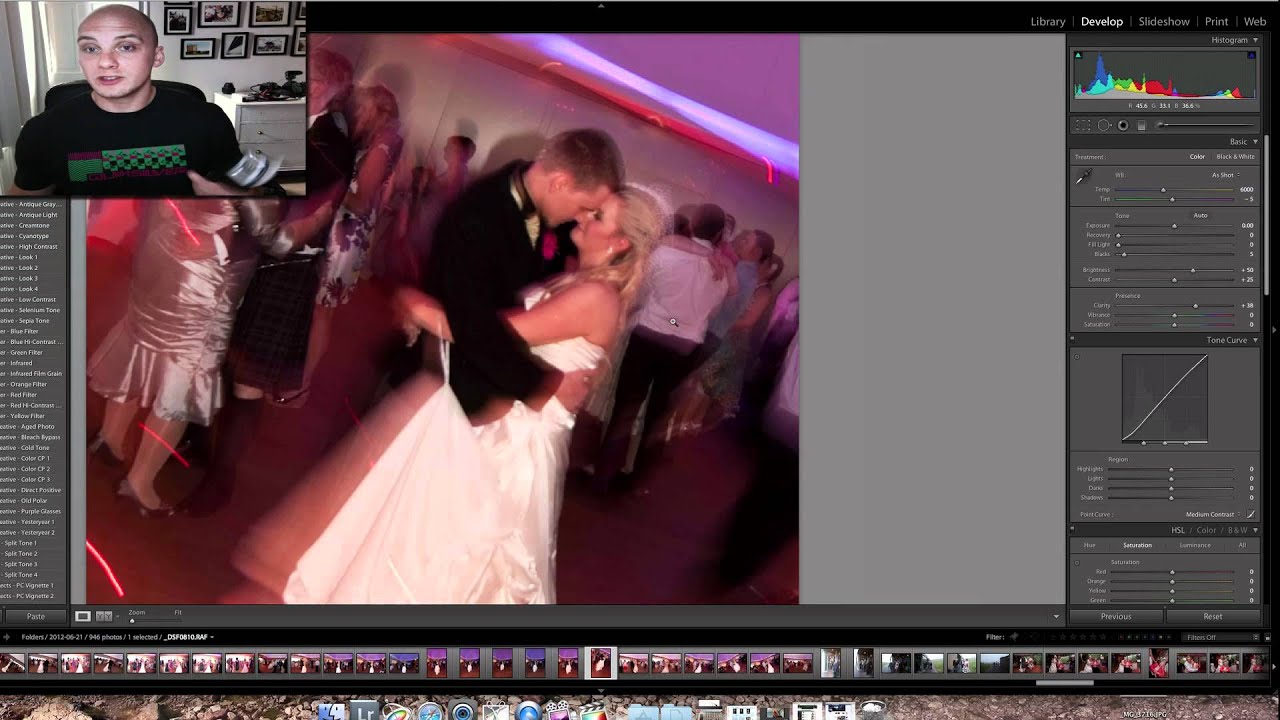
Task: Collapse the Tone Curve panel
Action: click(1255, 340)
